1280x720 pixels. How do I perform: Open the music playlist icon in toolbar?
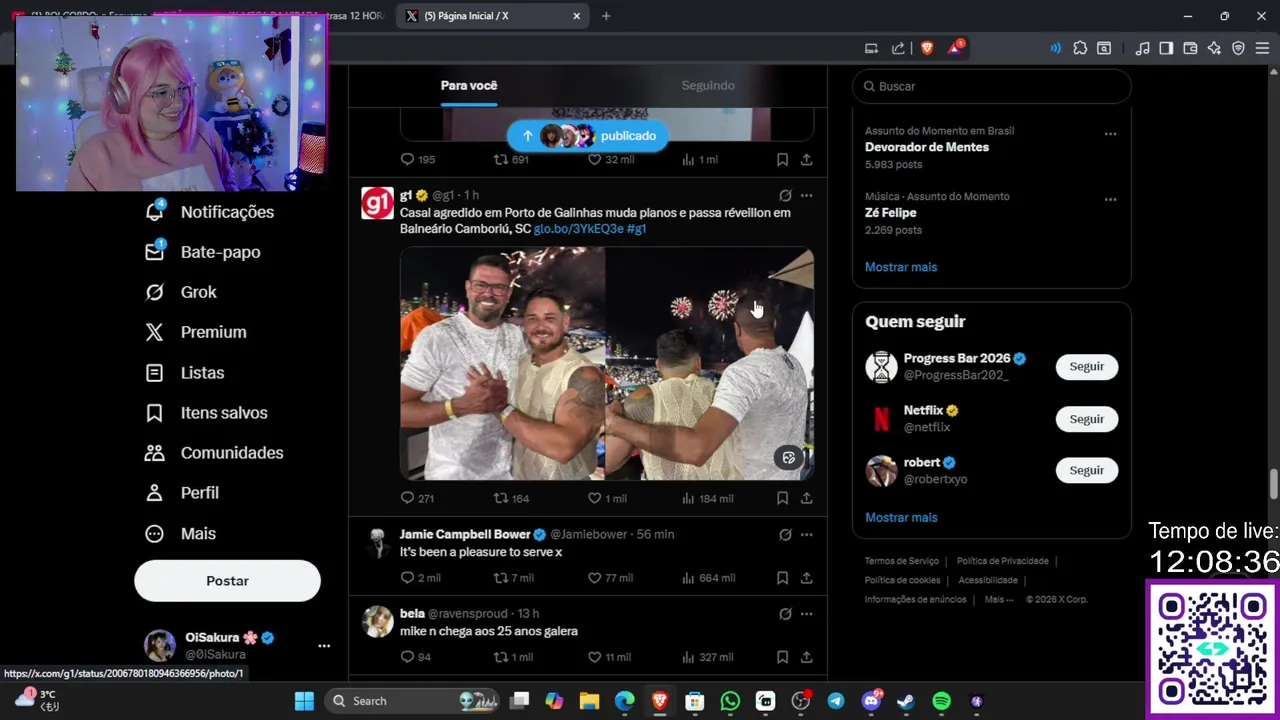[x=1142, y=48]
